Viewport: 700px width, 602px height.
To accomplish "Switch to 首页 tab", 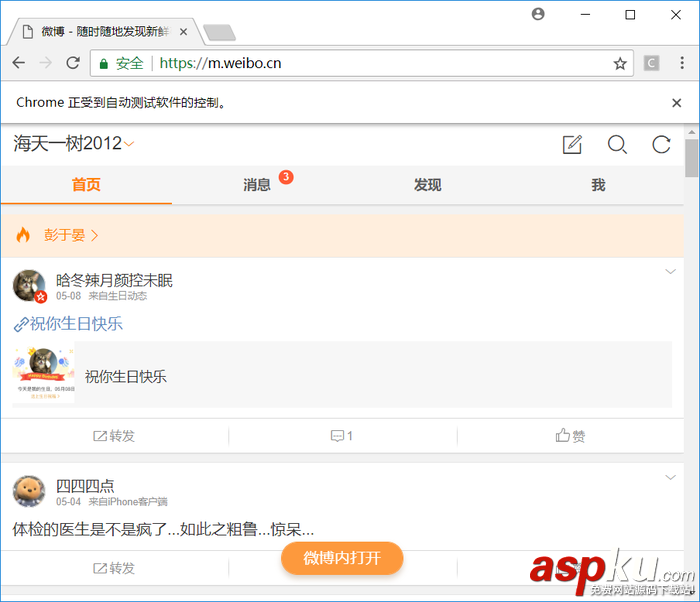I will (86, 184).
